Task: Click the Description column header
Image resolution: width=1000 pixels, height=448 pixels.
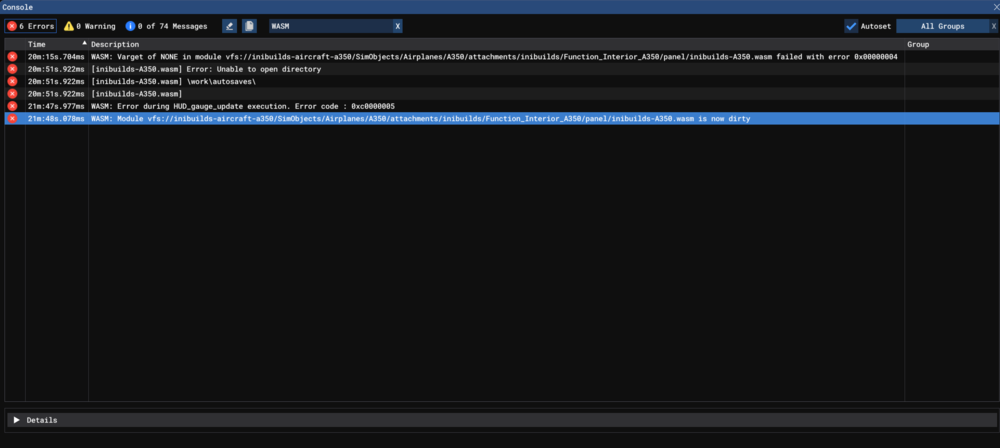Action: [115, 44]
